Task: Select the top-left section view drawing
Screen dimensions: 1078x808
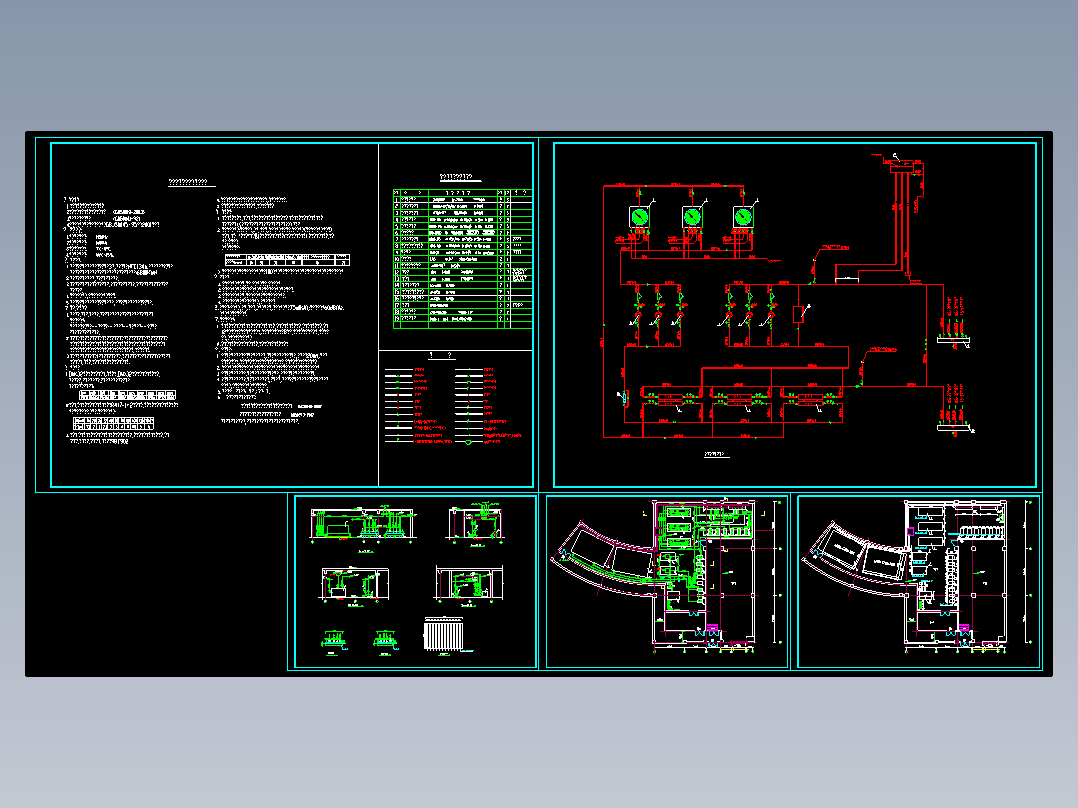Action: point(363,527)
